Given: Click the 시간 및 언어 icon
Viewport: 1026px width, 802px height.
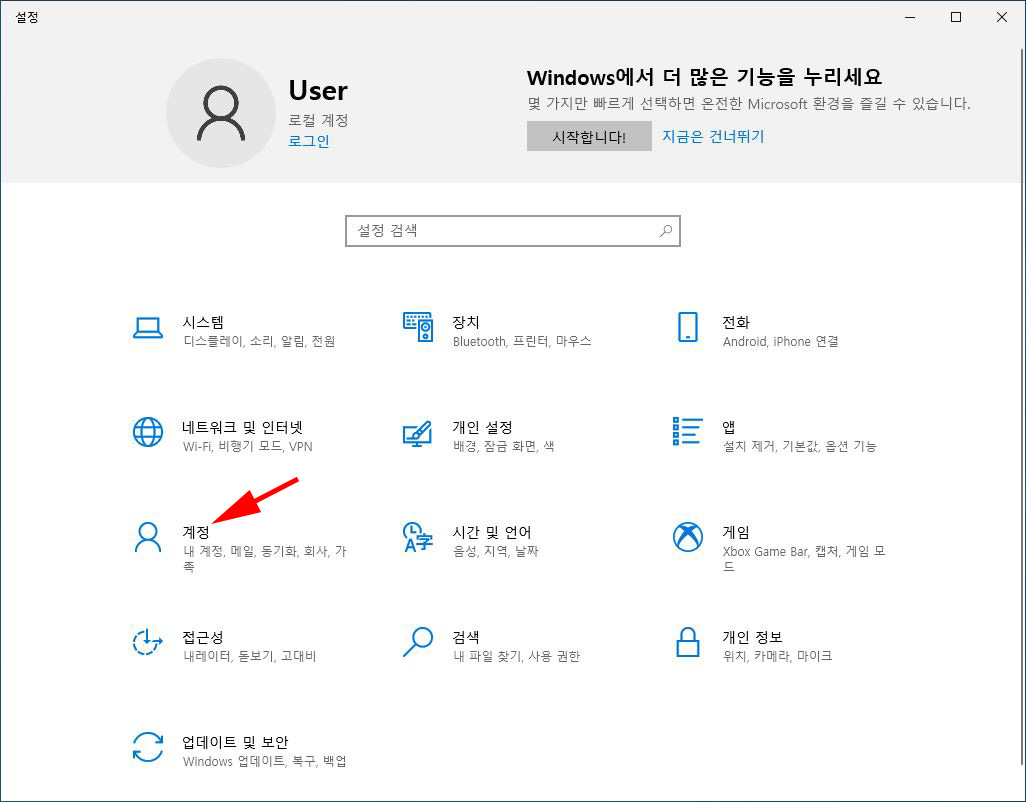Looking at the screenshot, I should [417, 537].
